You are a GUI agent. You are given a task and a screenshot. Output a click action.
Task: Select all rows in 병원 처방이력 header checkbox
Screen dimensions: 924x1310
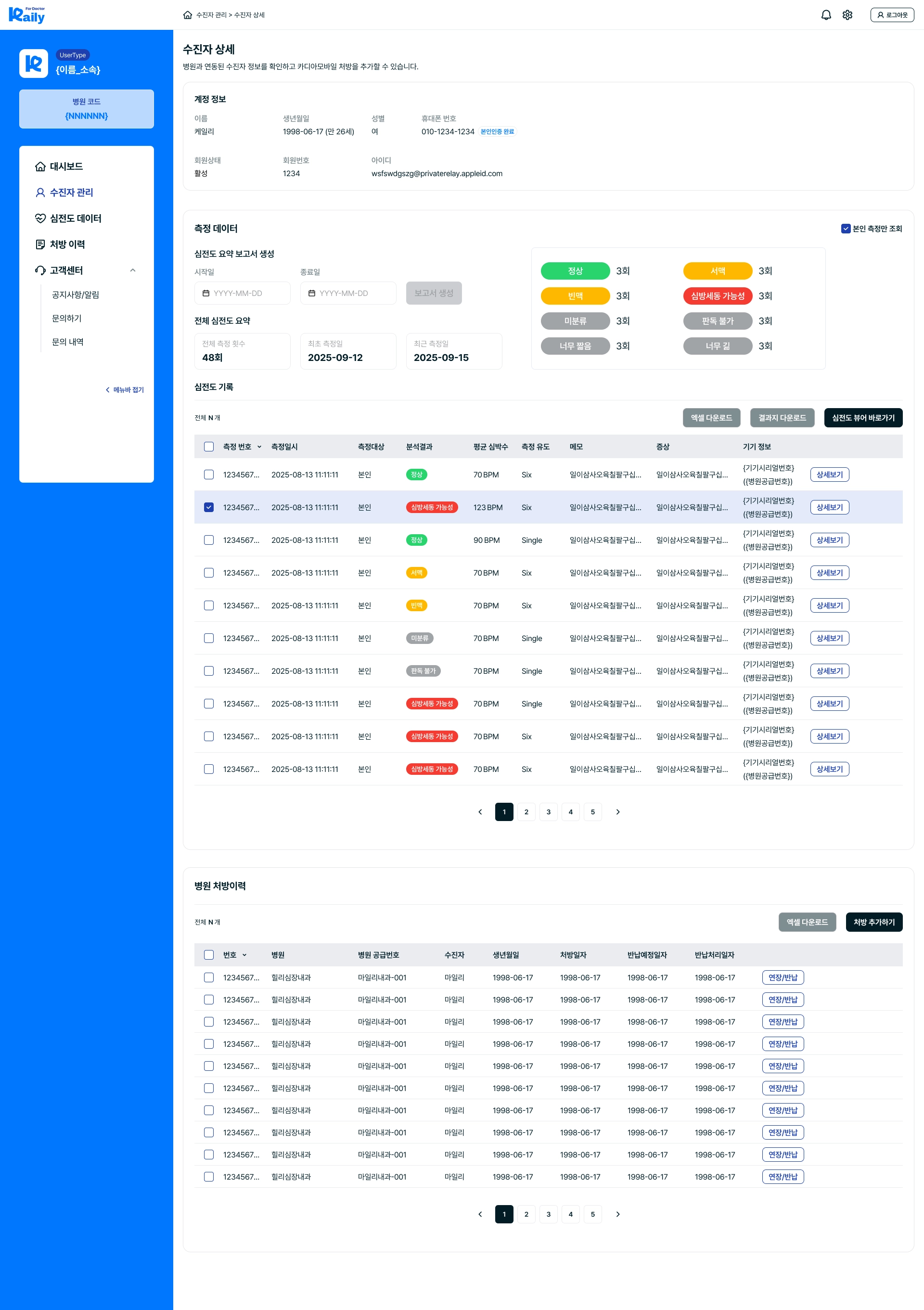tap(209, 954)
